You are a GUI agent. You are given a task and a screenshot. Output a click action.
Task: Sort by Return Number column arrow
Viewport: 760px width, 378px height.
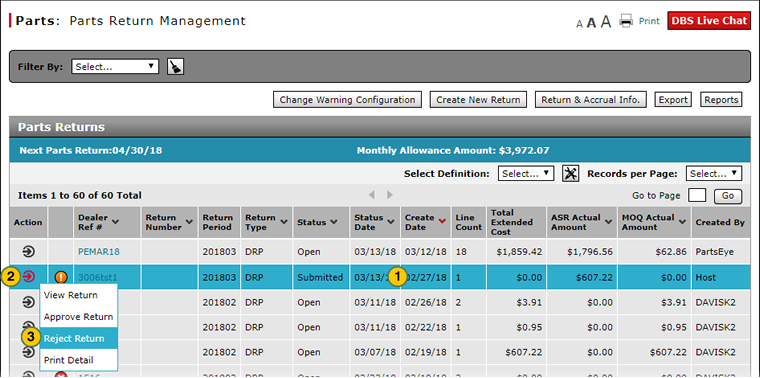189,221
